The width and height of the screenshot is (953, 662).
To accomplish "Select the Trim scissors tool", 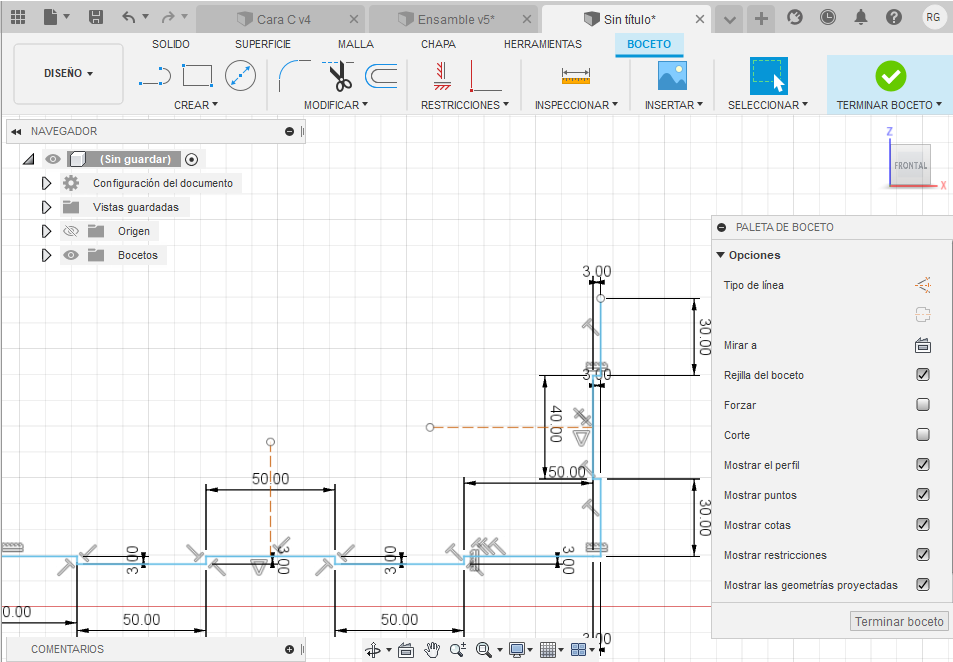I will coord(339,76).
